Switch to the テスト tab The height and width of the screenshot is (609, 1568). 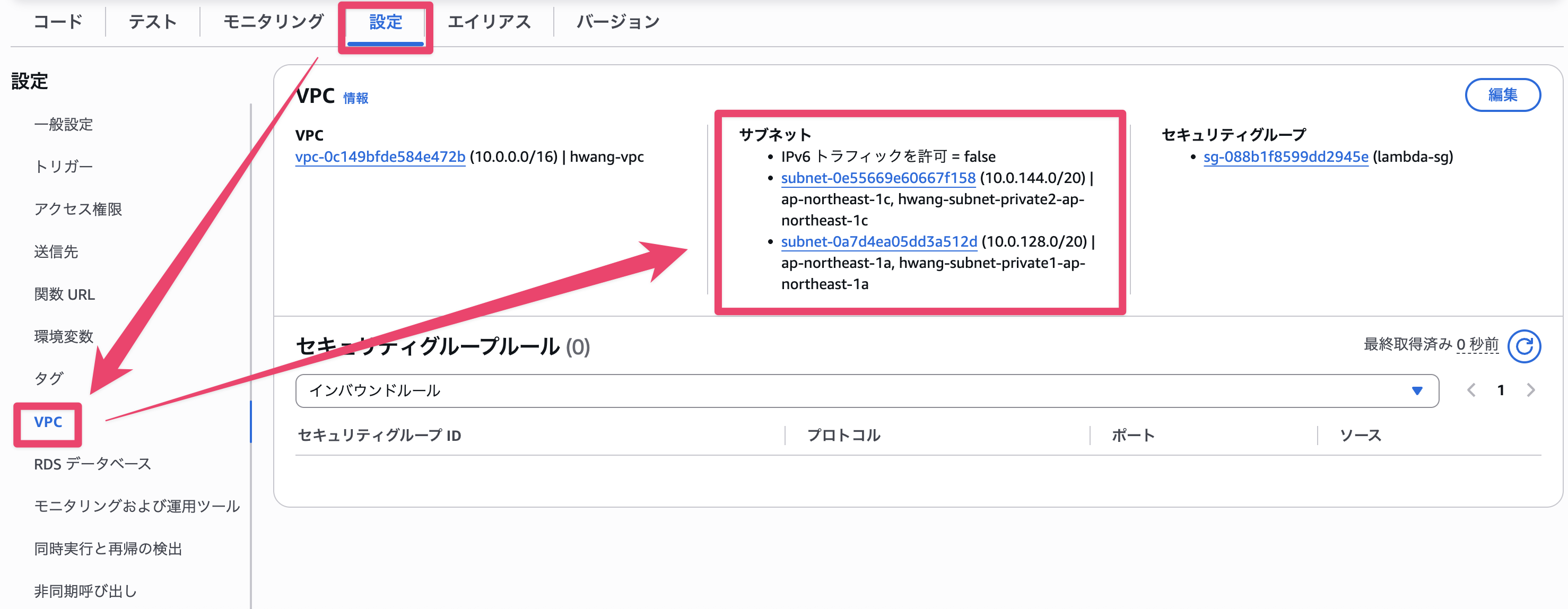(152, 22)
